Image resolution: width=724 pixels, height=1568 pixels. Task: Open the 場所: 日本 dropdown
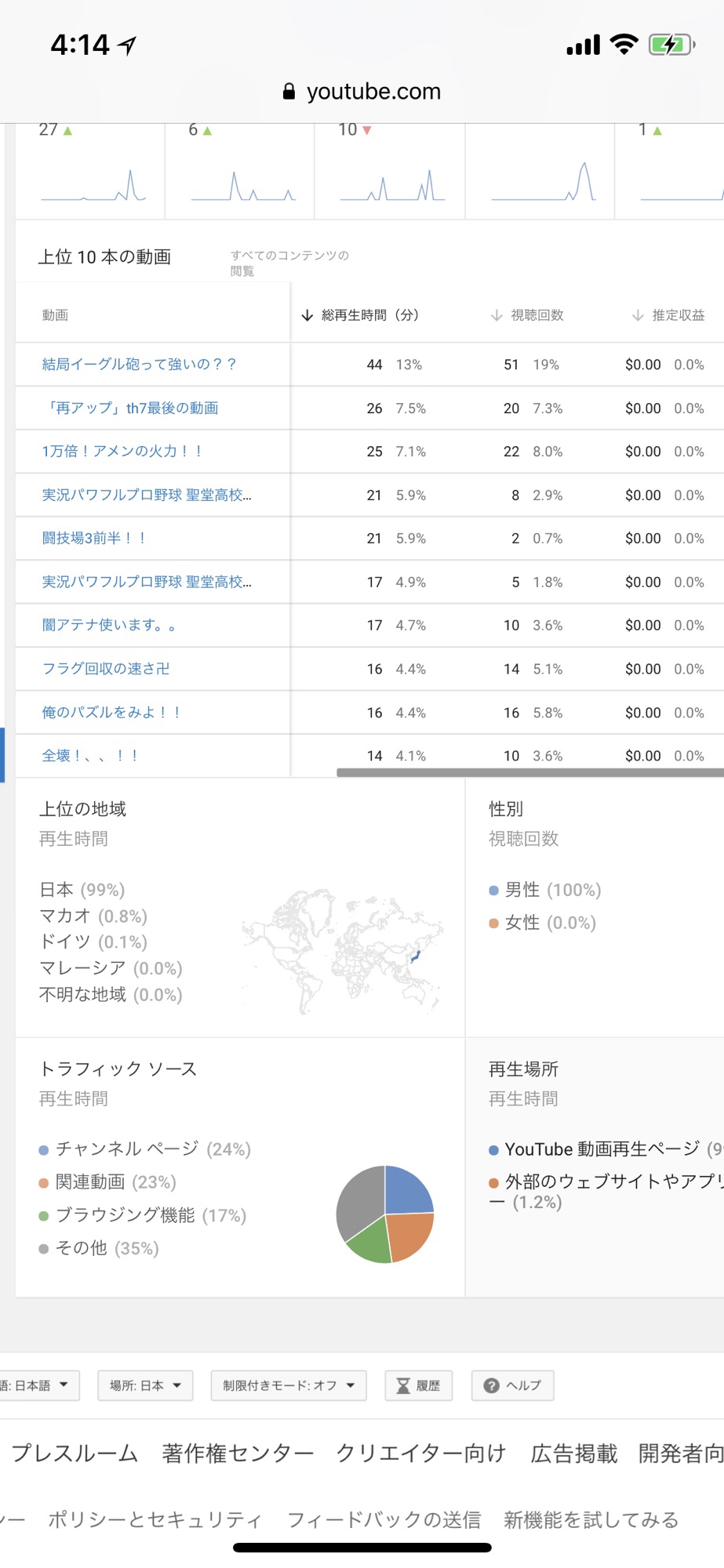tap(145, 1385)
